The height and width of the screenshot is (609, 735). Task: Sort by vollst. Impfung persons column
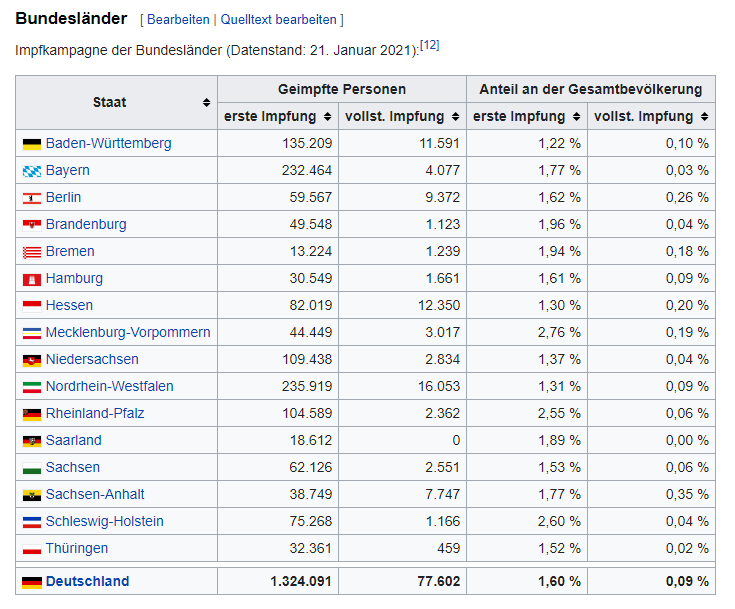click(x=455, y=117)
